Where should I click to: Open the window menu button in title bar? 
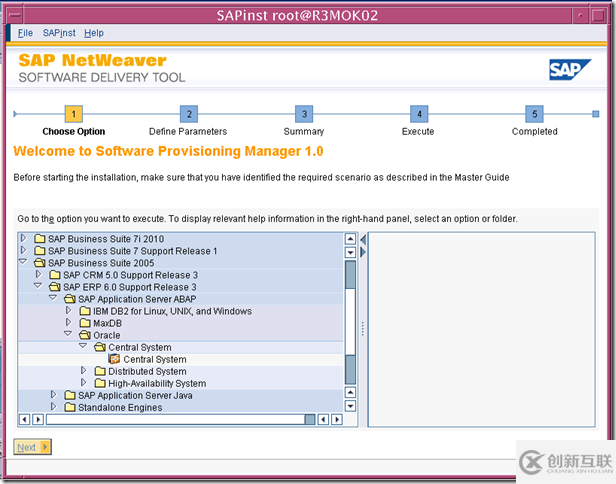(x=15, y=15)
